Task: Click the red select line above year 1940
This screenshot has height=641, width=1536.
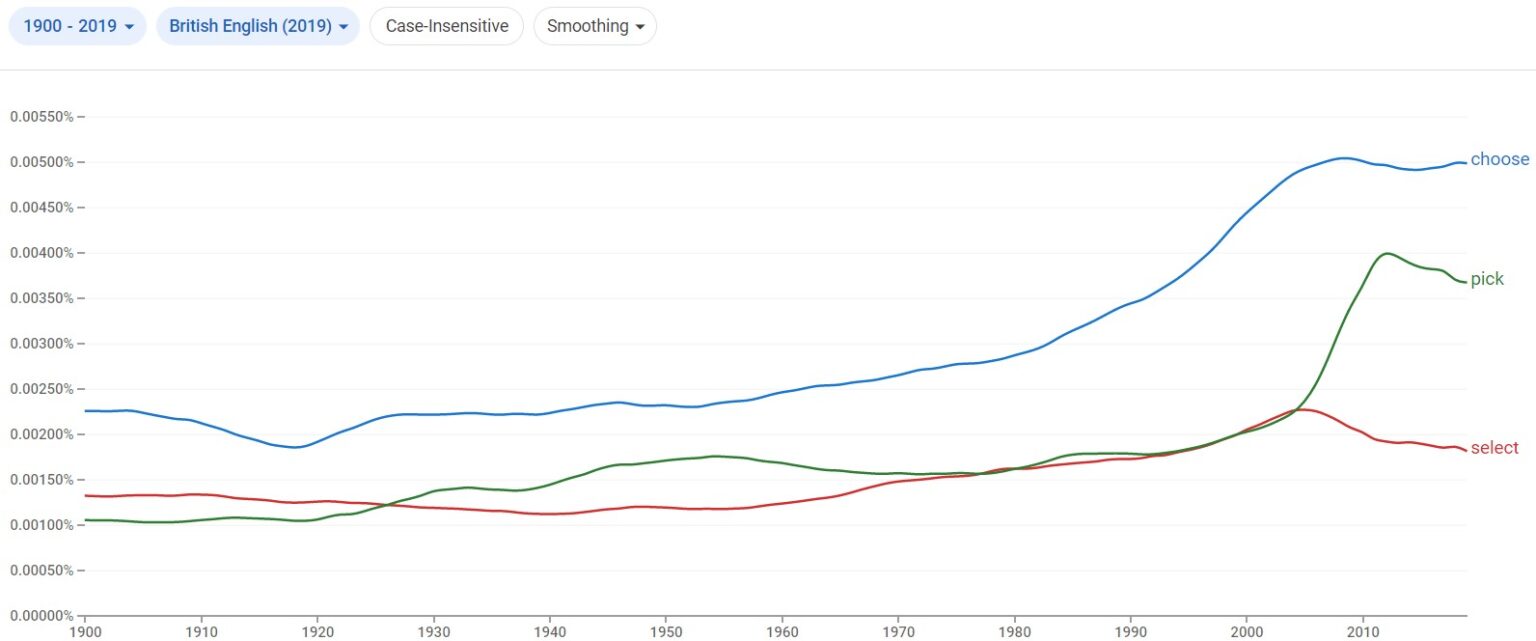Action: coord(549,514)
